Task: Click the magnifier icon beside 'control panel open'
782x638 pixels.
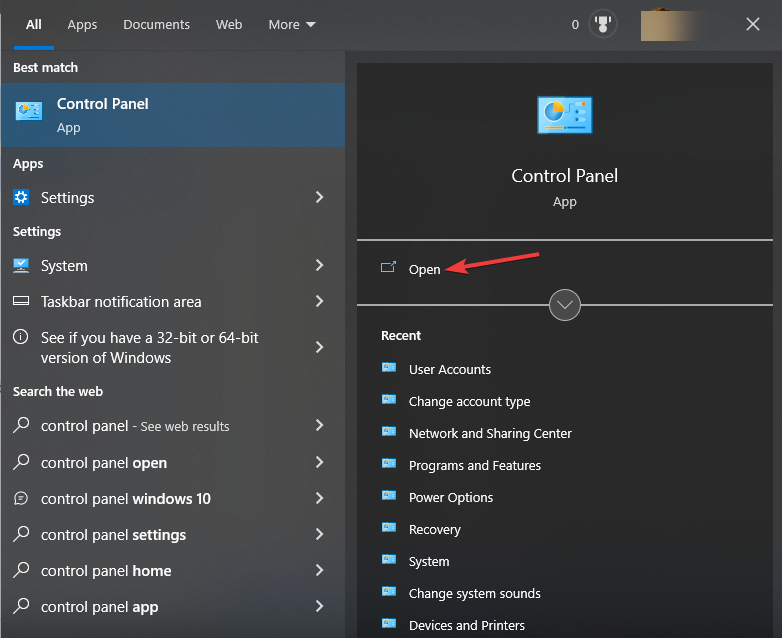Action: (x=21, y=462)
